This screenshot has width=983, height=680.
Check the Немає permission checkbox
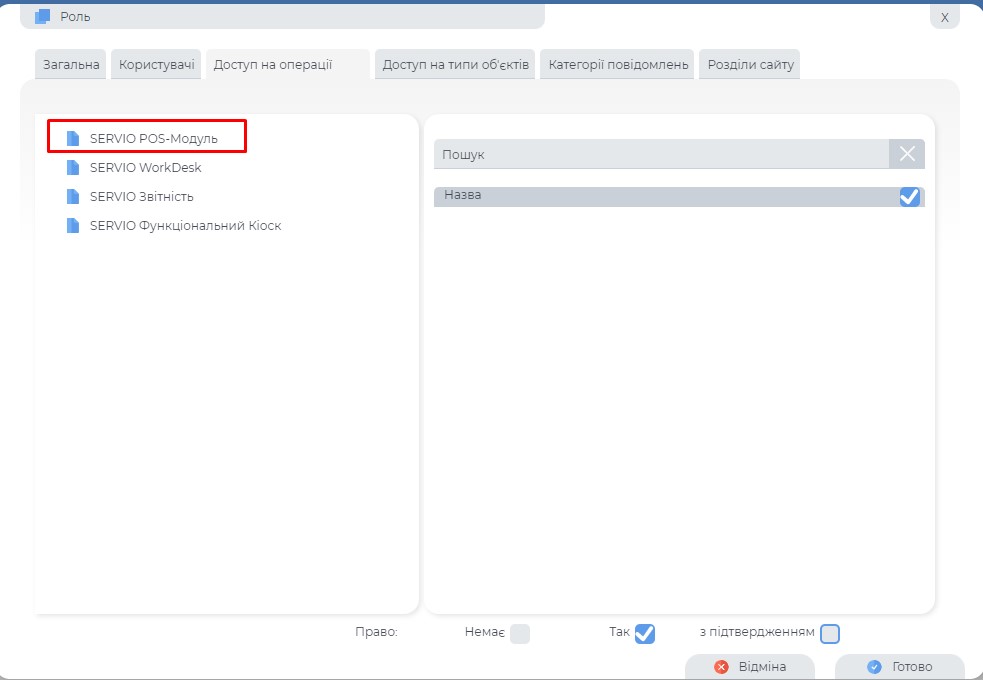[520, 633]
